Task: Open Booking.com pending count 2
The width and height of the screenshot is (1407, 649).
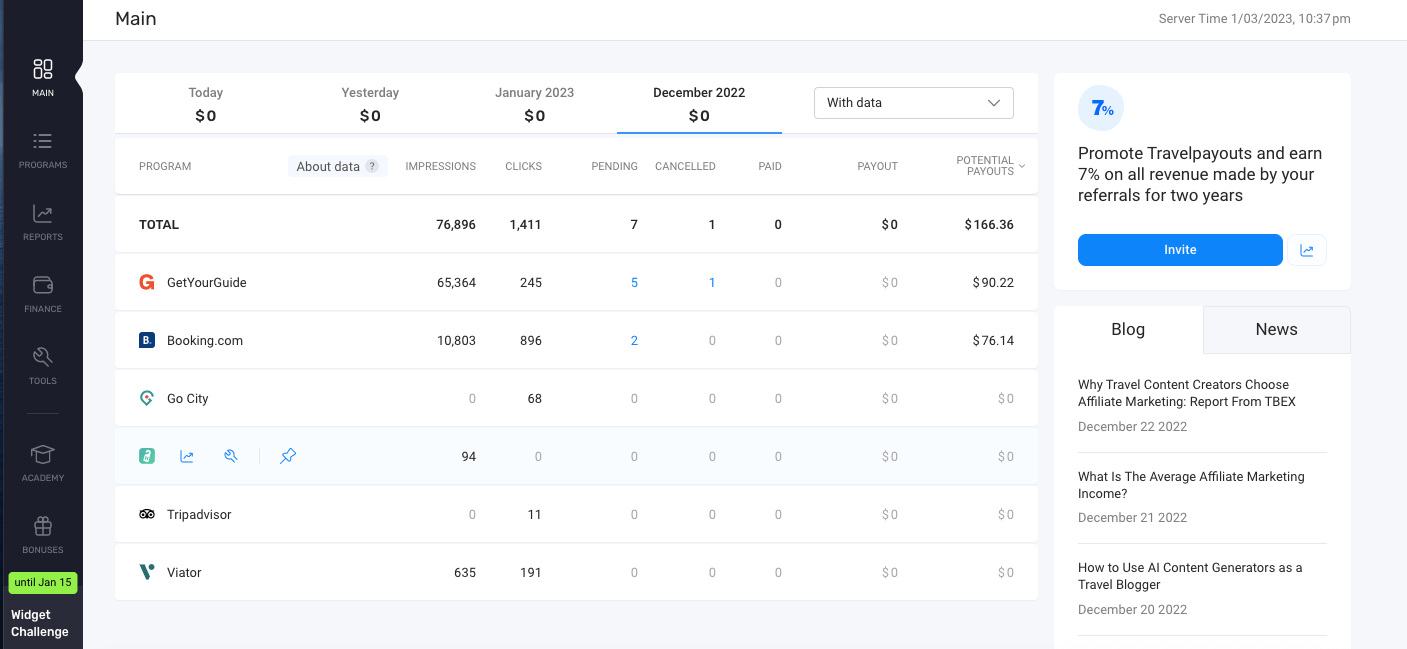Action: pyautogui.click(x=634, y=341)
